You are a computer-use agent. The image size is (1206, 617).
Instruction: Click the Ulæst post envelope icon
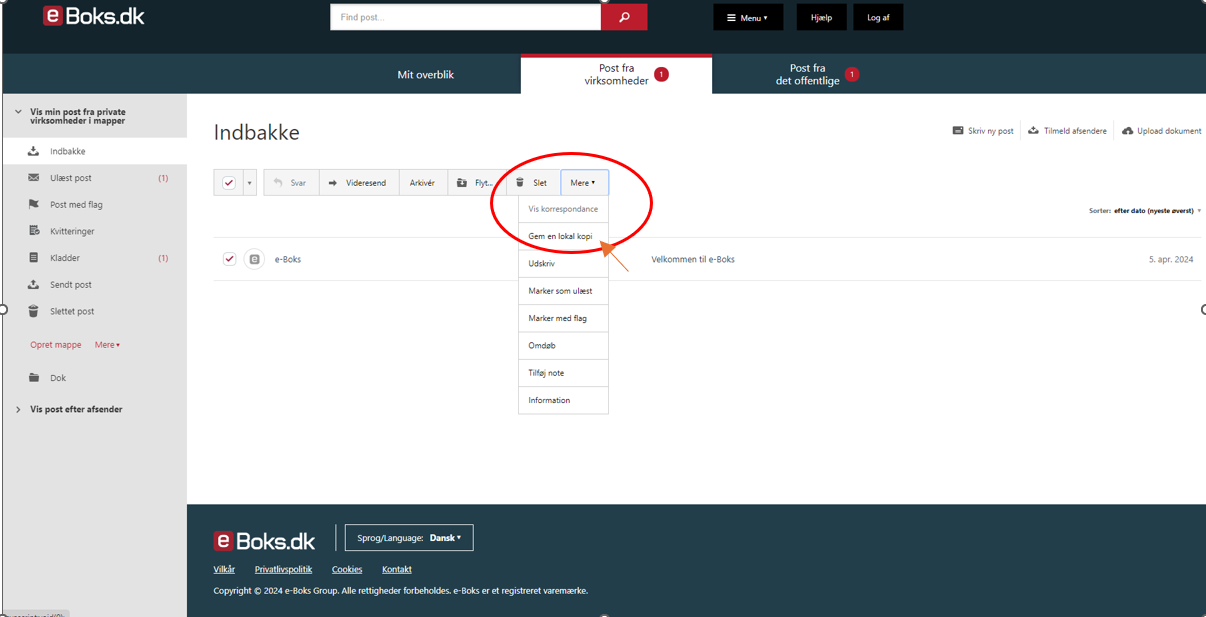33,178
